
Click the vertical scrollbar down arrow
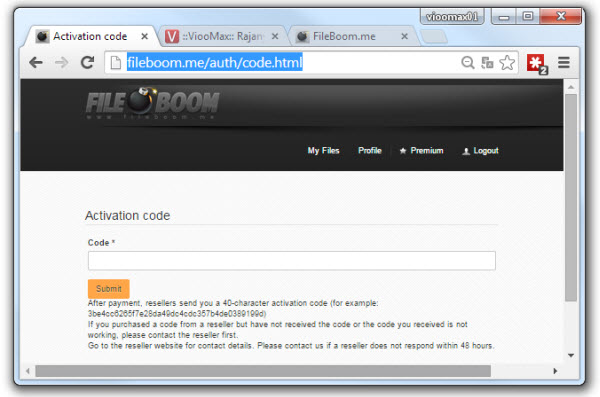(571, 356)
